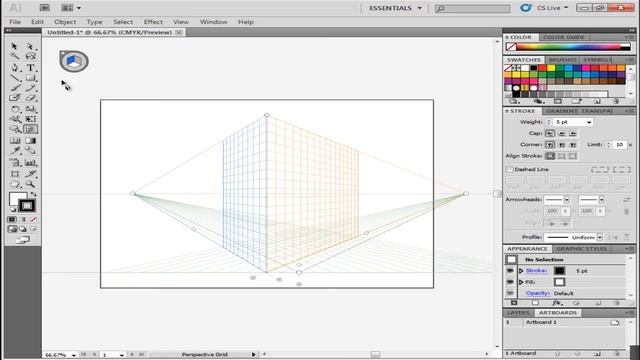Select the Magic Wand tool

pos(15,56)
